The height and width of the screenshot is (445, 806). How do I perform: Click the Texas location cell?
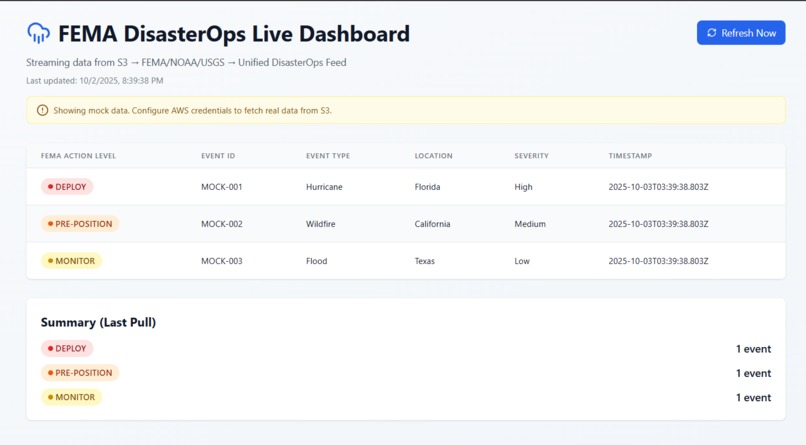click(425, 261)
